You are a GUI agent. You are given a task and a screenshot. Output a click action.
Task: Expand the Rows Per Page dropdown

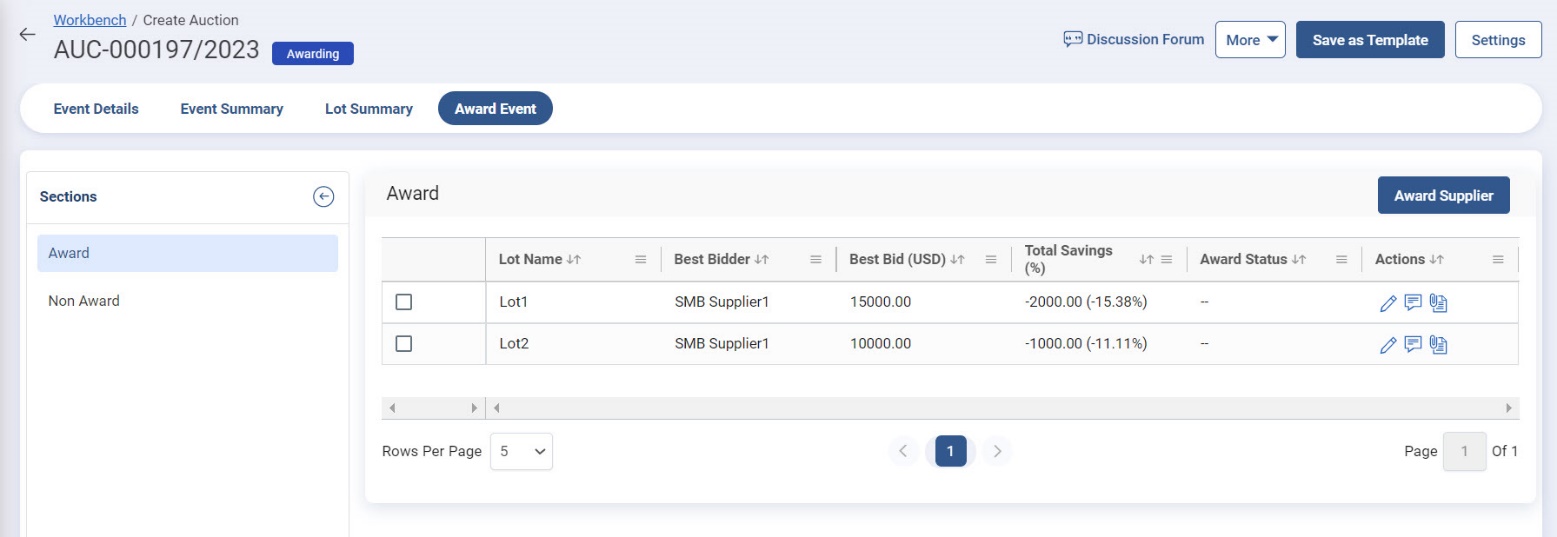521,452
